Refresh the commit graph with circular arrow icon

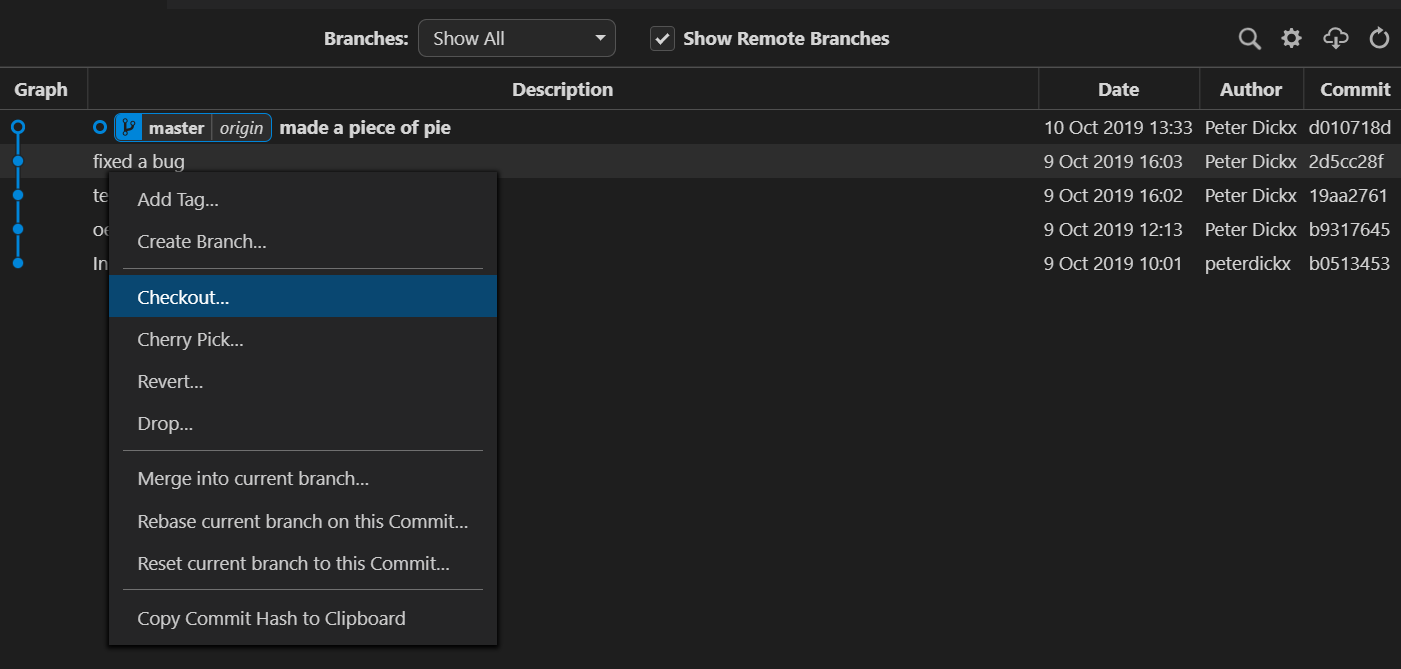(x=1379, y=38)
